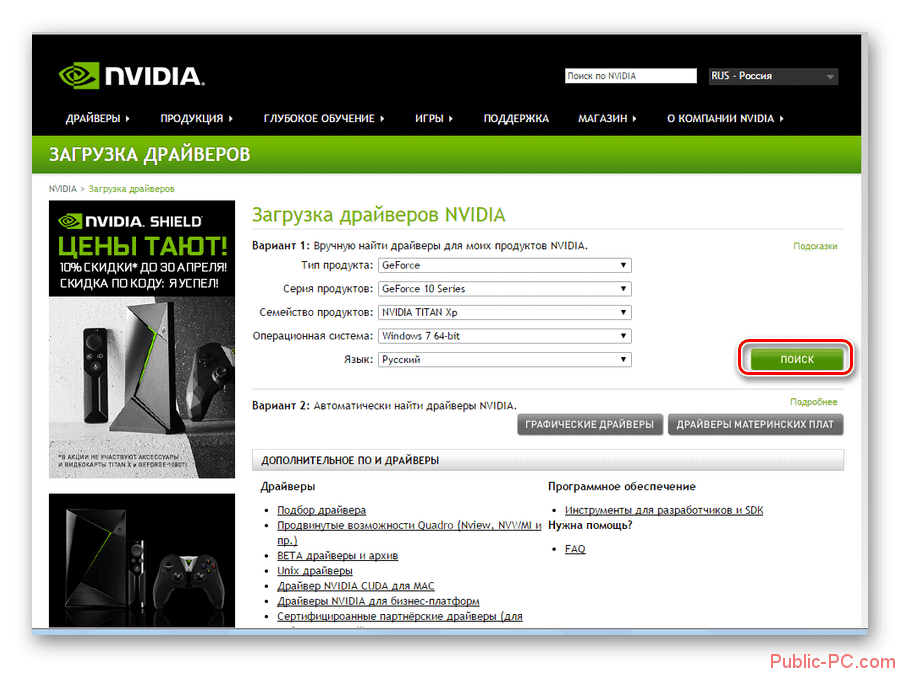Follow the Подсказки link

(x=815, y=246)
